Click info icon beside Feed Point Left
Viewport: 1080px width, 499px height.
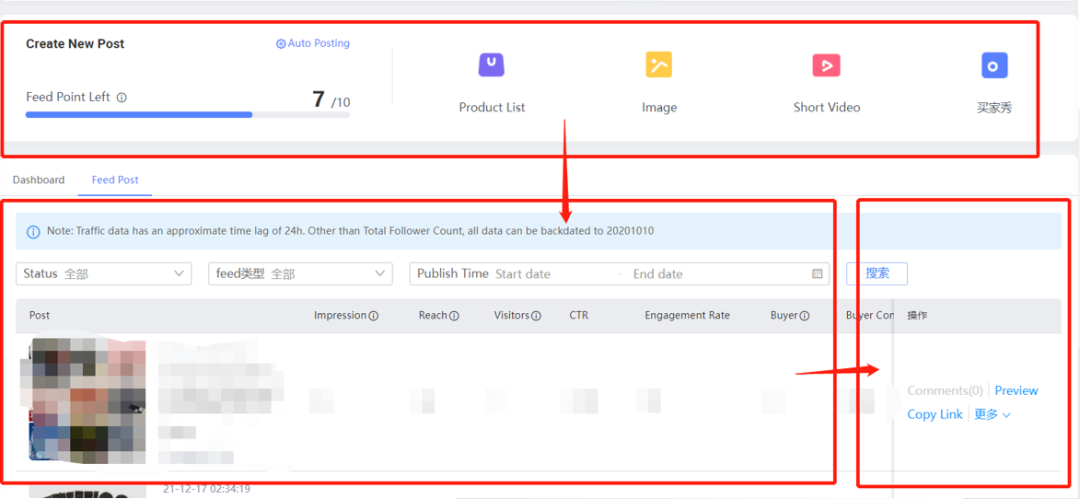(122, 98)
